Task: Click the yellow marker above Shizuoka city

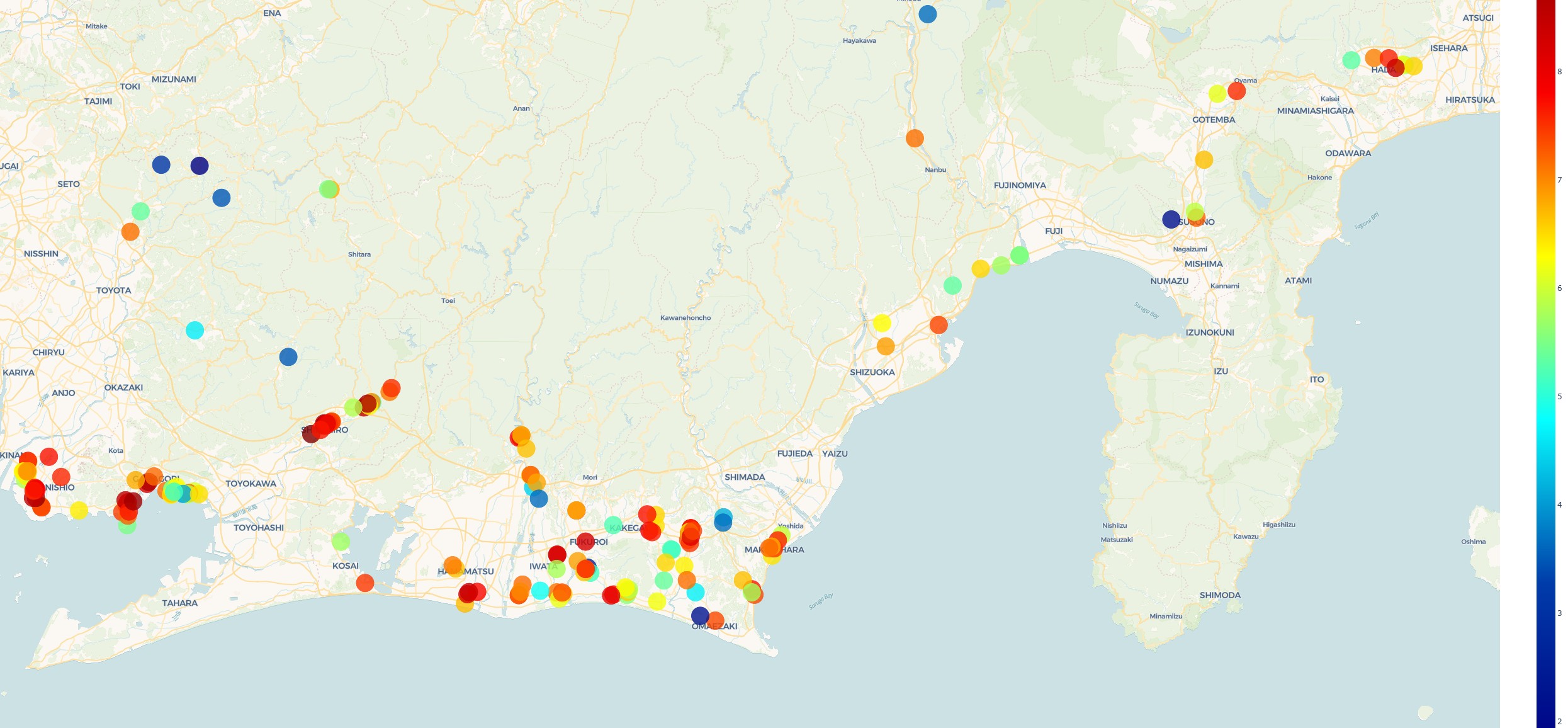Action: [882, 323]
